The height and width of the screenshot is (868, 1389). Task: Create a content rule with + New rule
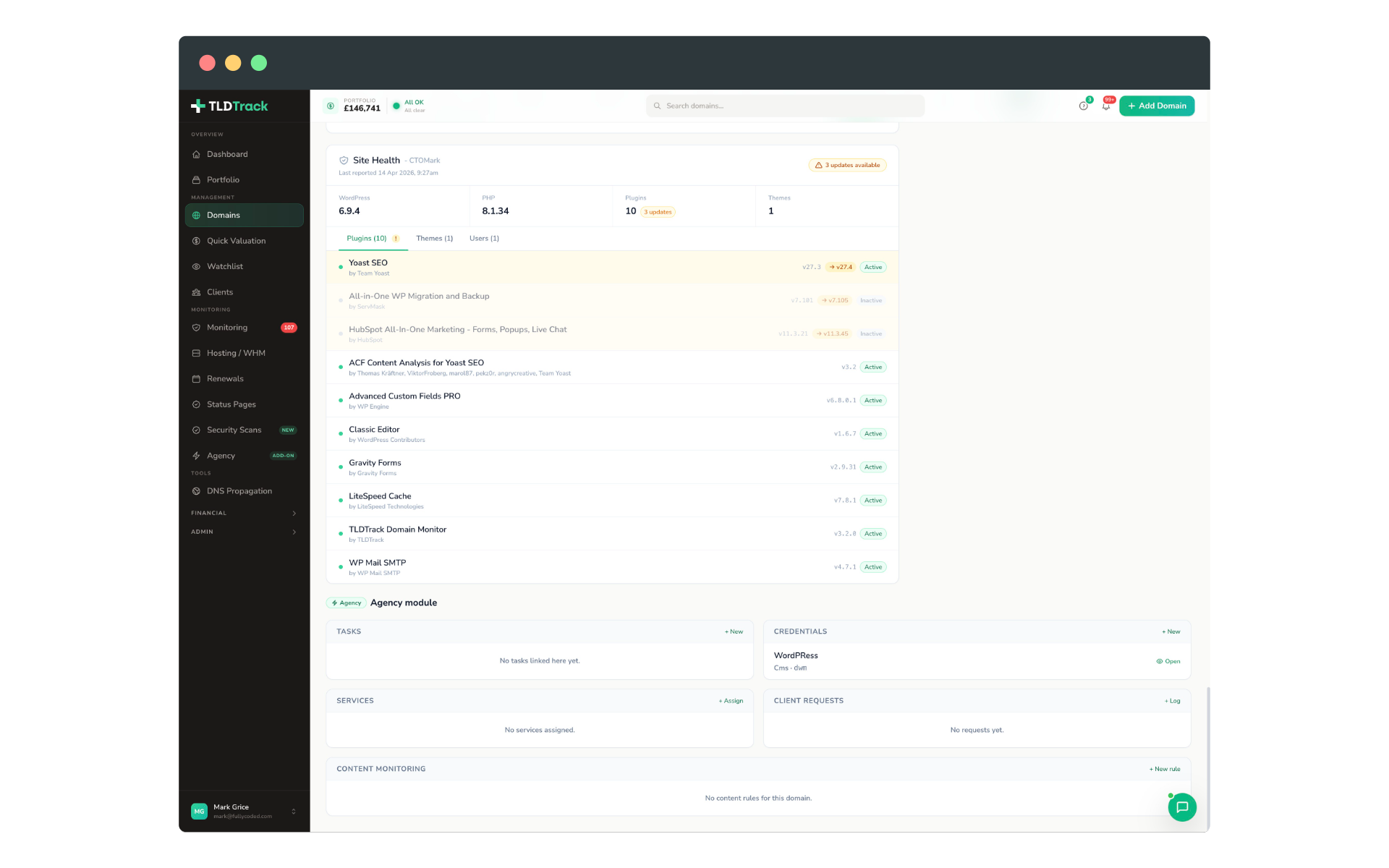tap(1165, 770)
